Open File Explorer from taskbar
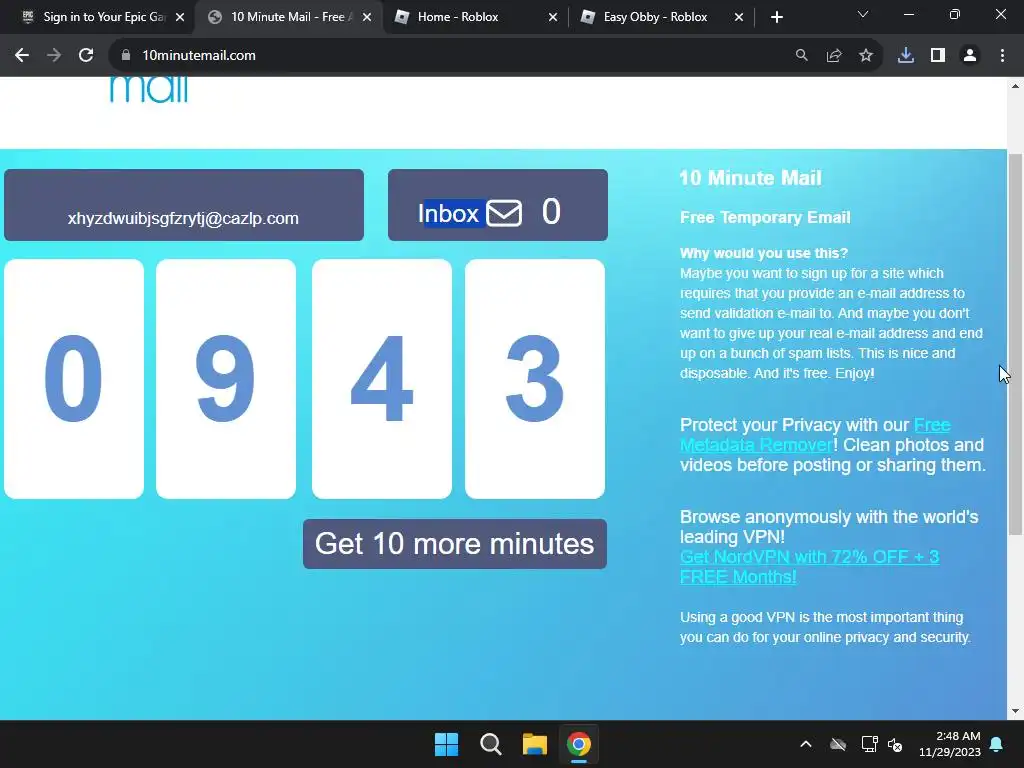The width and height of the screenshot is (1024, 768). (x=534, y=744)
